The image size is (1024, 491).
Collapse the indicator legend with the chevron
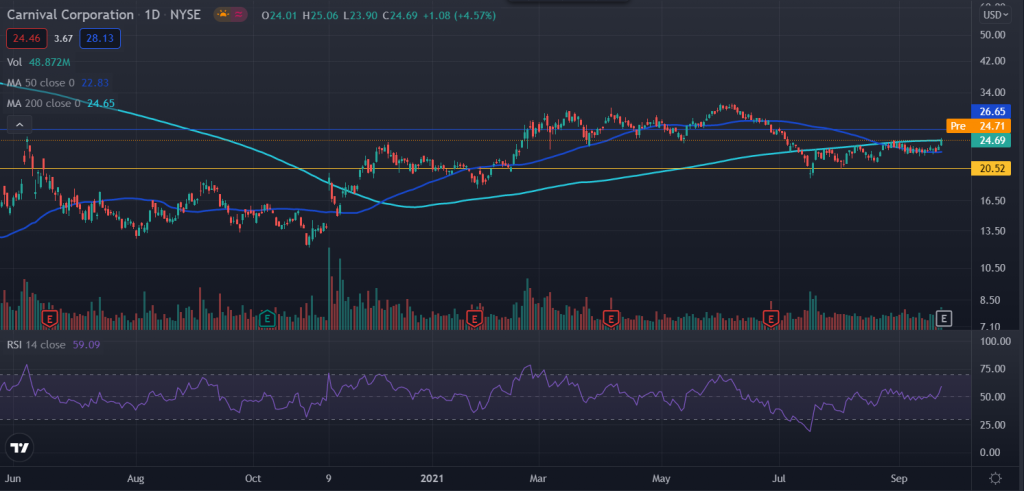[x=20, y=124]
